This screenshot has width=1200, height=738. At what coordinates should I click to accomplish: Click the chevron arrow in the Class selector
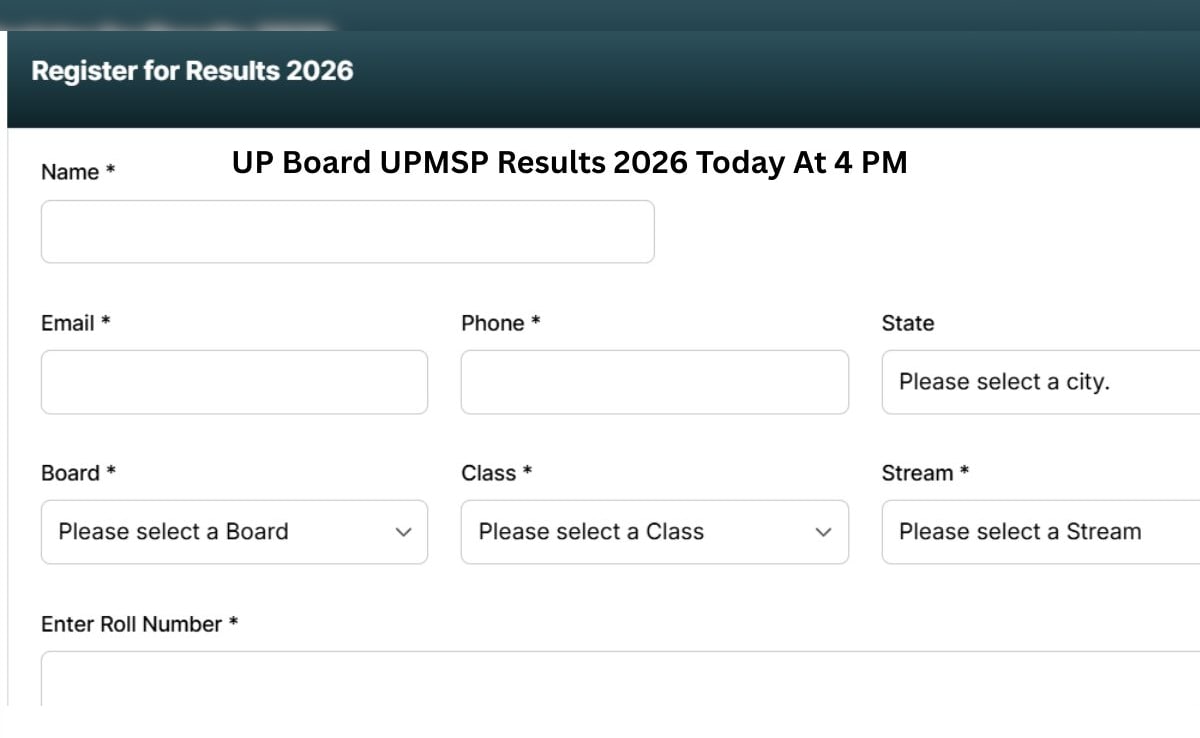tap(824, 532)
